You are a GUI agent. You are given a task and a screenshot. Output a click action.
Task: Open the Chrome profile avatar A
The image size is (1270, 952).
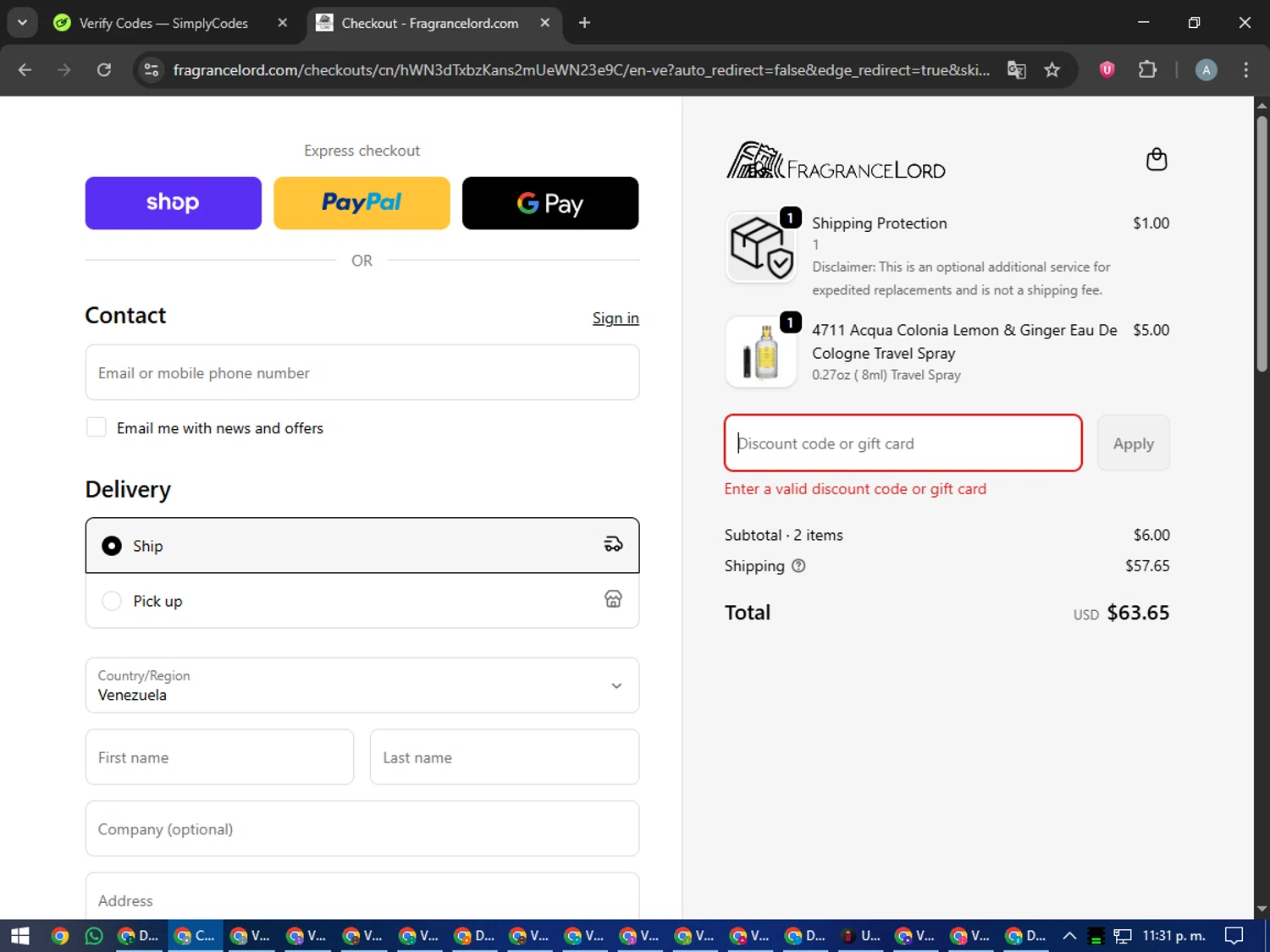(x=1206, y=69)
